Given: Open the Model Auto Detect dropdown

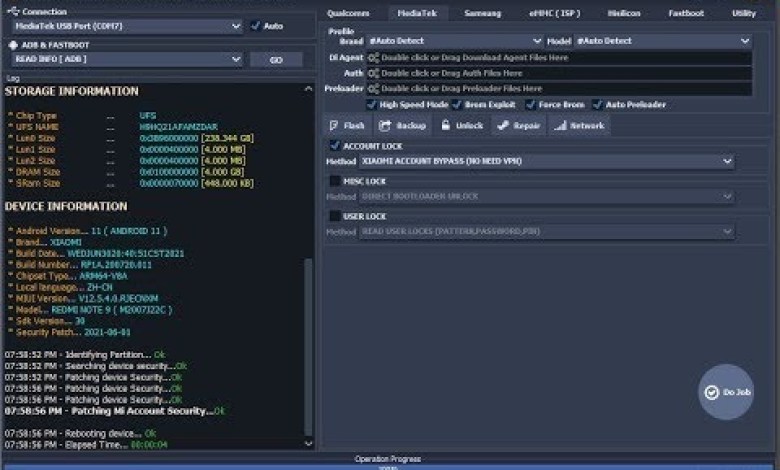Looking at the screenshot, I should [x=663, y=41].
